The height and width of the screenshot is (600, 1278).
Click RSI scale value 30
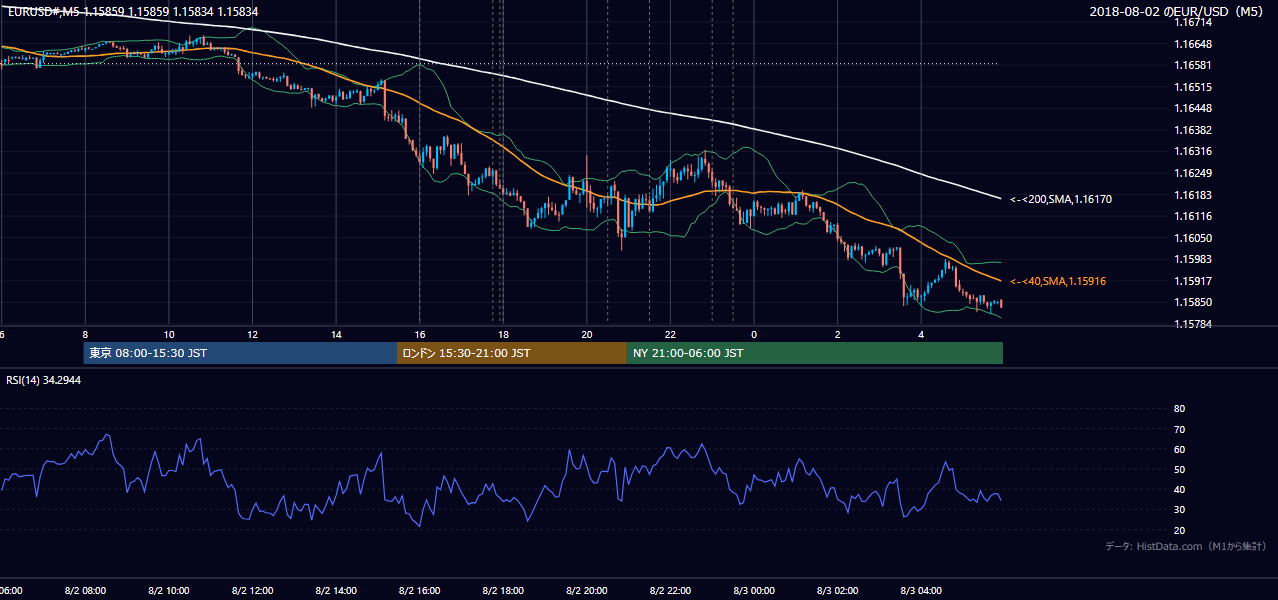(1179, 510)
